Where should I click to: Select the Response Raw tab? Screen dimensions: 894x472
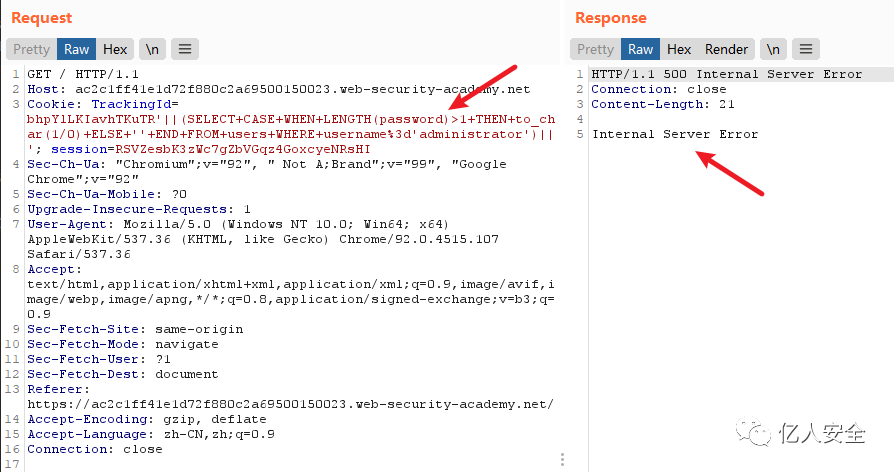[x=640, y=50]
